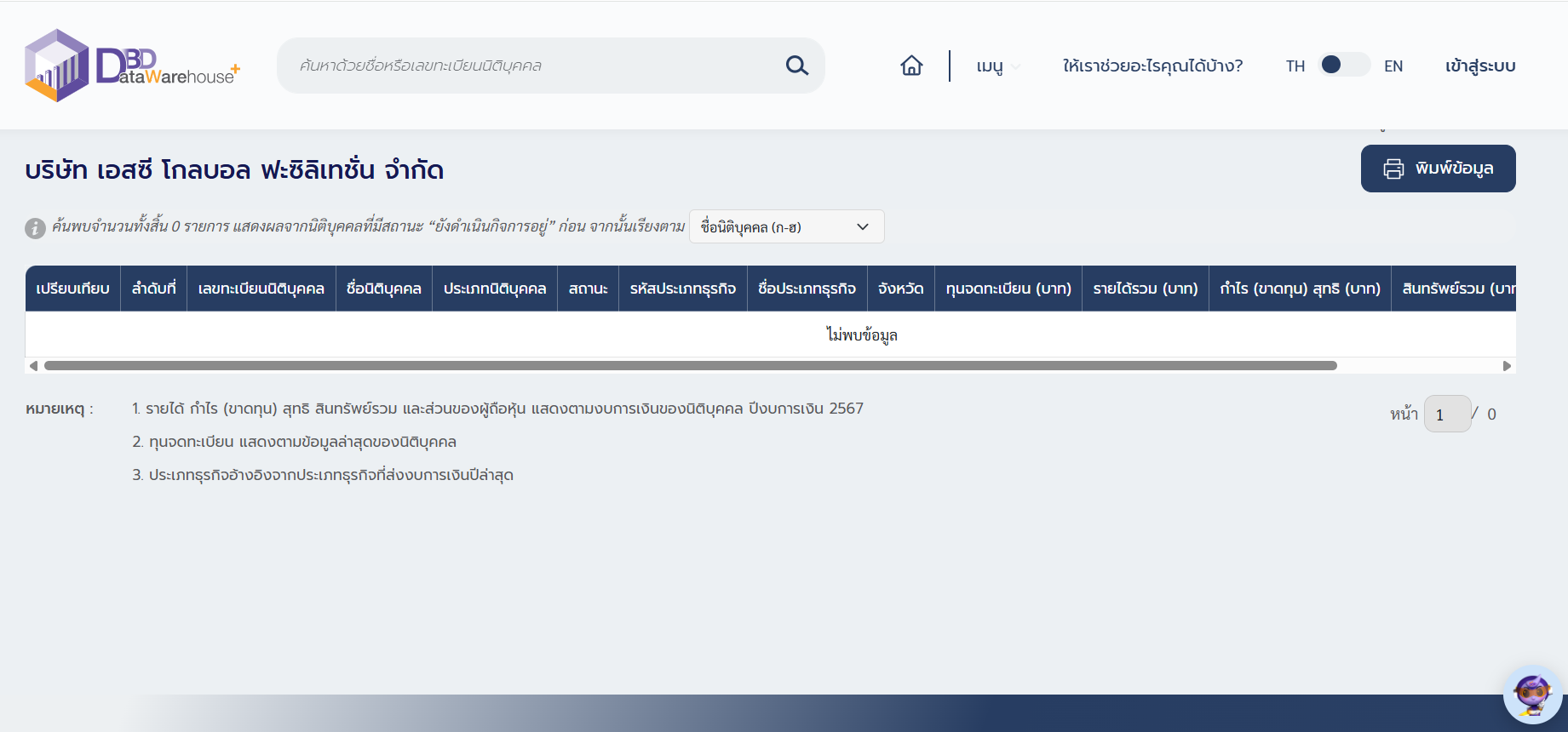Click the ทุนจดทะเบียน (บาท) column header
Screen dimensions: 1568x732
(x=1008, y=289)
